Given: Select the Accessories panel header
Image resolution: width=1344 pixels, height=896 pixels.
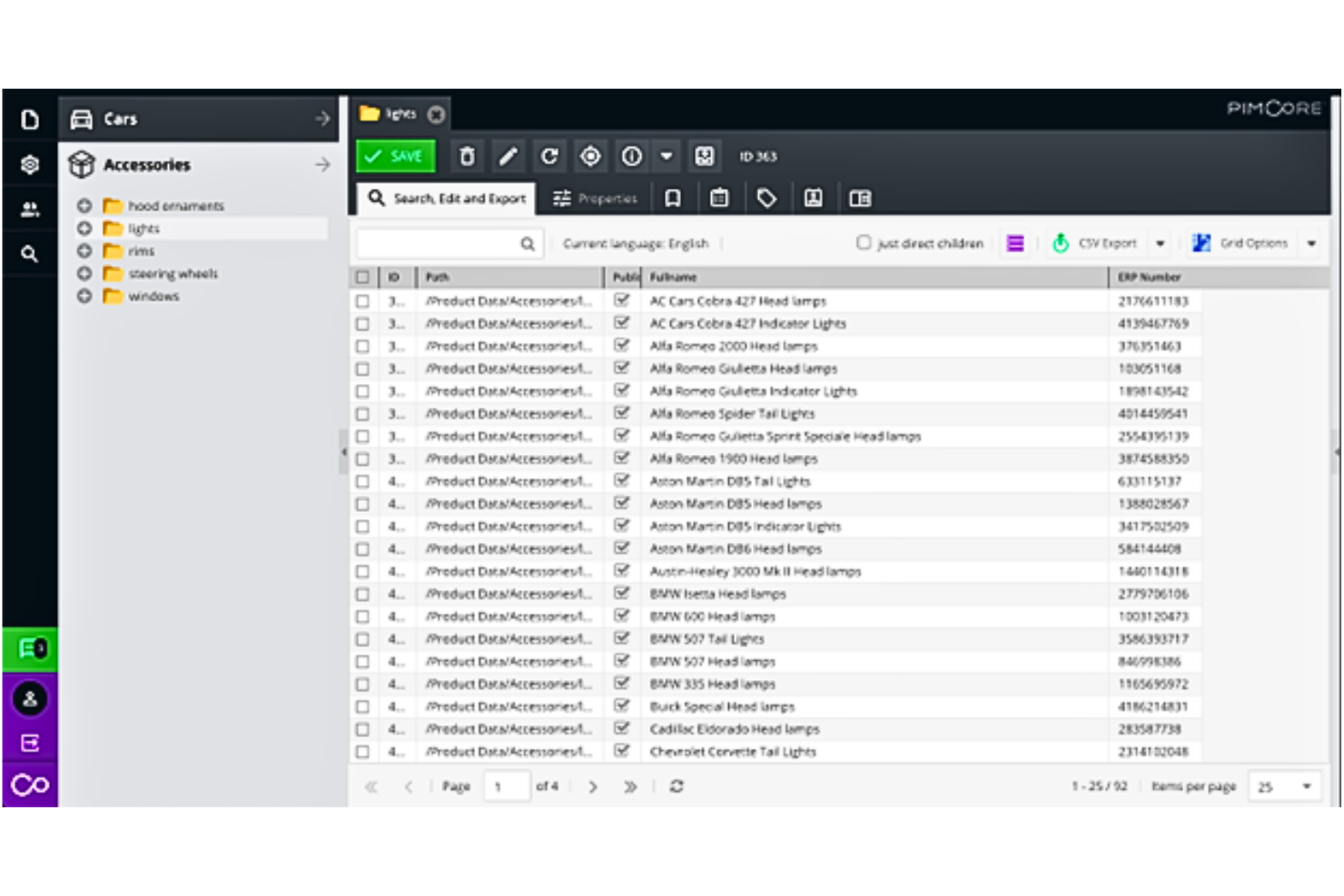Looking at the screenshot, I should (199, 164).
